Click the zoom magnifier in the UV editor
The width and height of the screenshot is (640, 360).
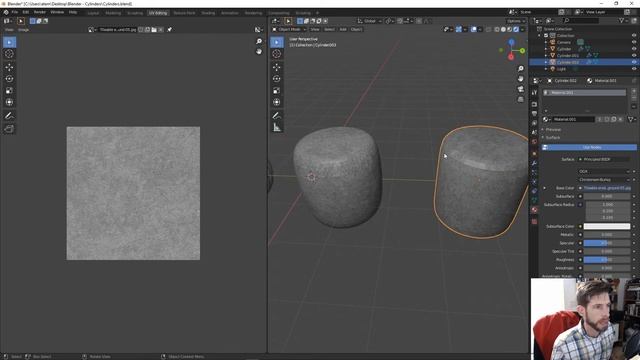(259, 42)
